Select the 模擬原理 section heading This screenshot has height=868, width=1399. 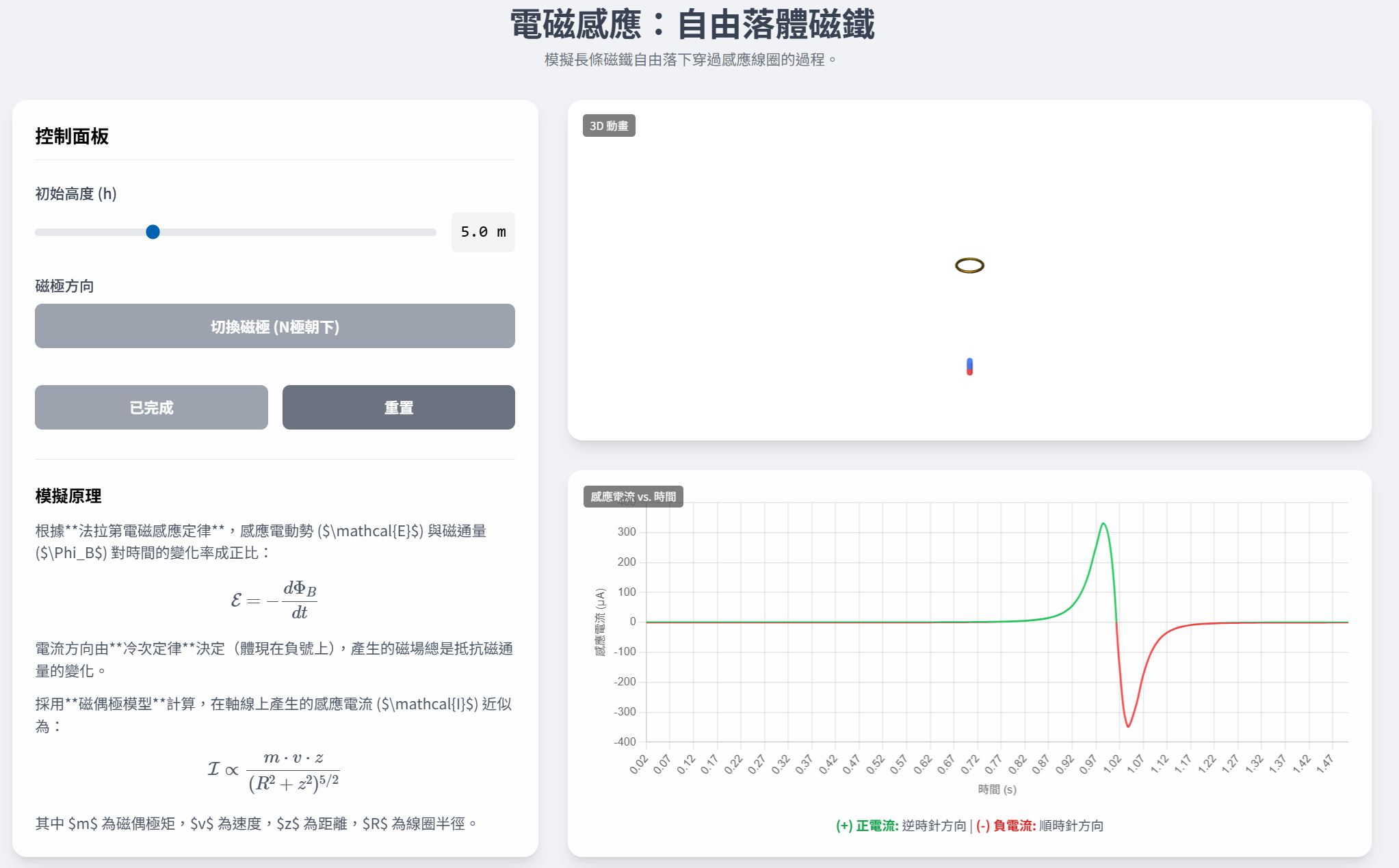[67, 497]
